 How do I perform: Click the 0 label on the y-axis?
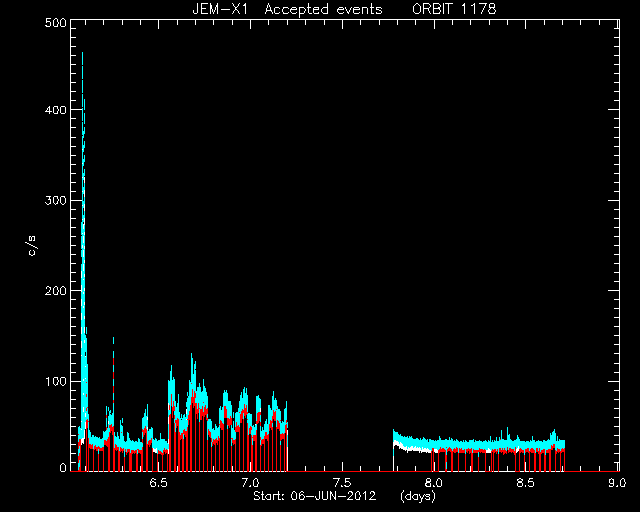click(x=63, y=468)
